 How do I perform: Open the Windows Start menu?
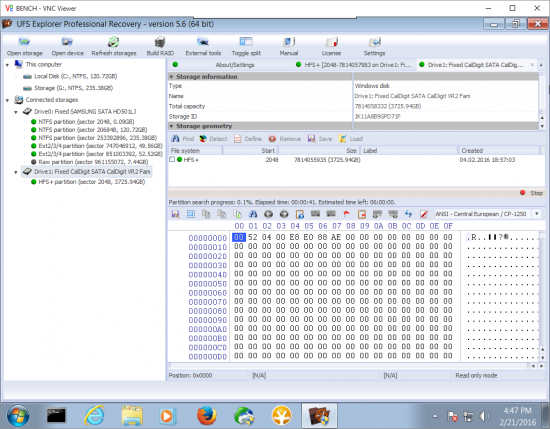click(x=17, y=416)
